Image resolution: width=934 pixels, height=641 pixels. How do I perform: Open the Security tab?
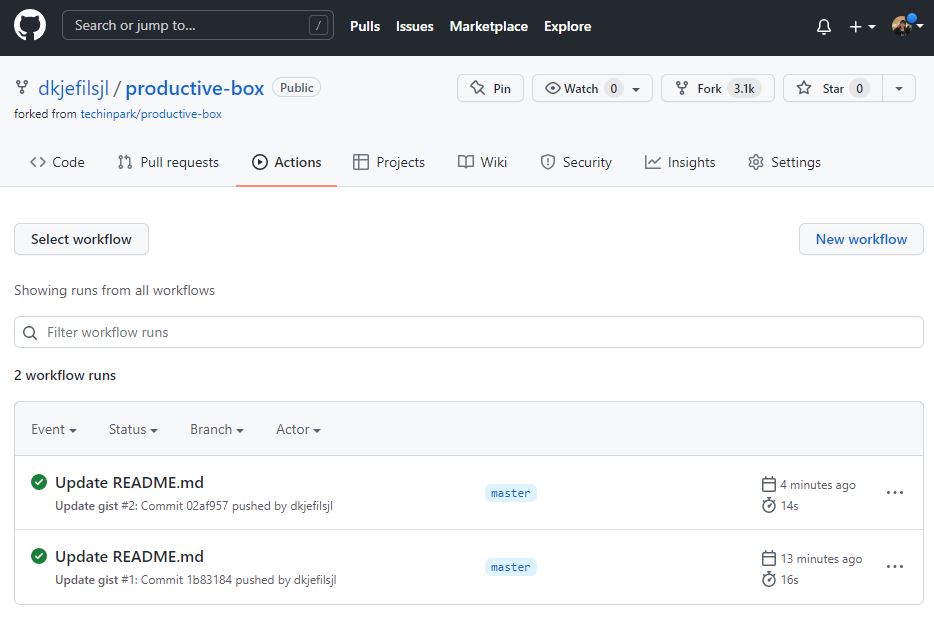click(x=576, y=162)
